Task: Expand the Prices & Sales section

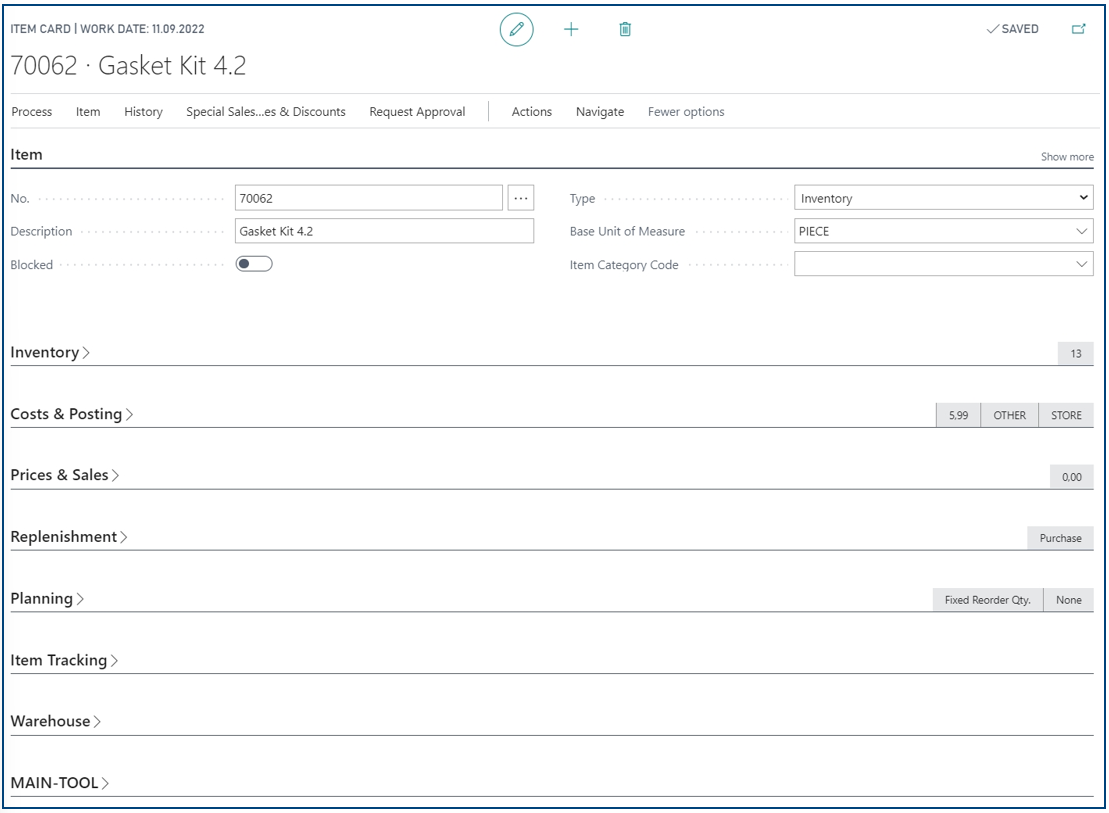Action: (64, 475)
